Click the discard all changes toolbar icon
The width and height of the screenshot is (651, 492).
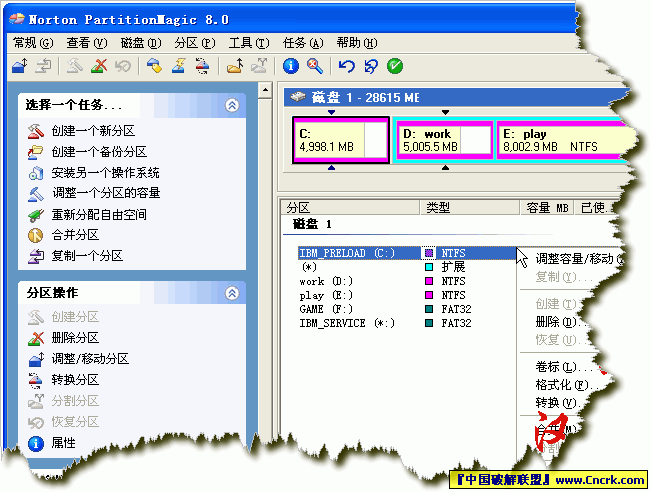(x=371, y=66)
